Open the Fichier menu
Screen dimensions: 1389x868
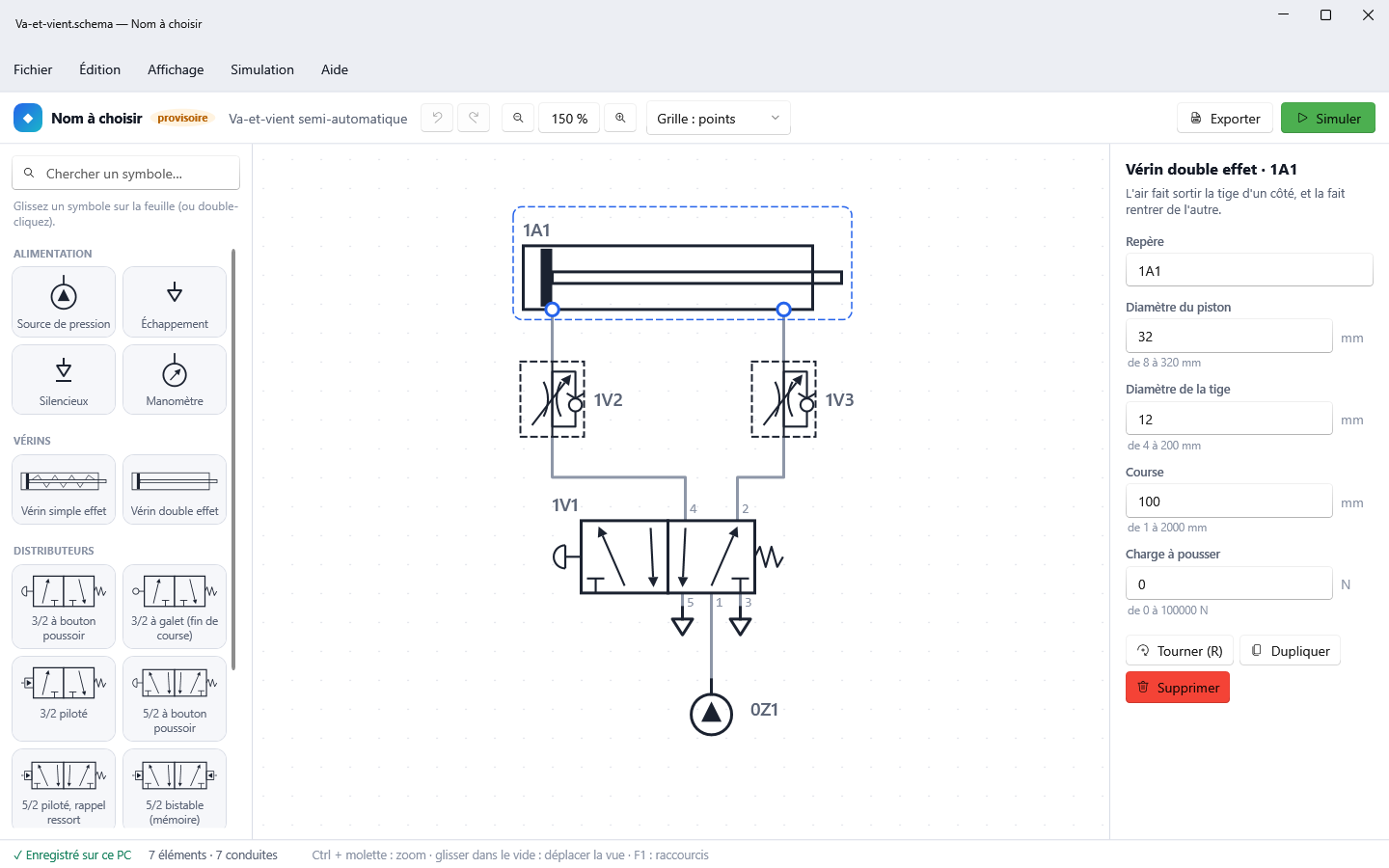click(x=33, y=69)
